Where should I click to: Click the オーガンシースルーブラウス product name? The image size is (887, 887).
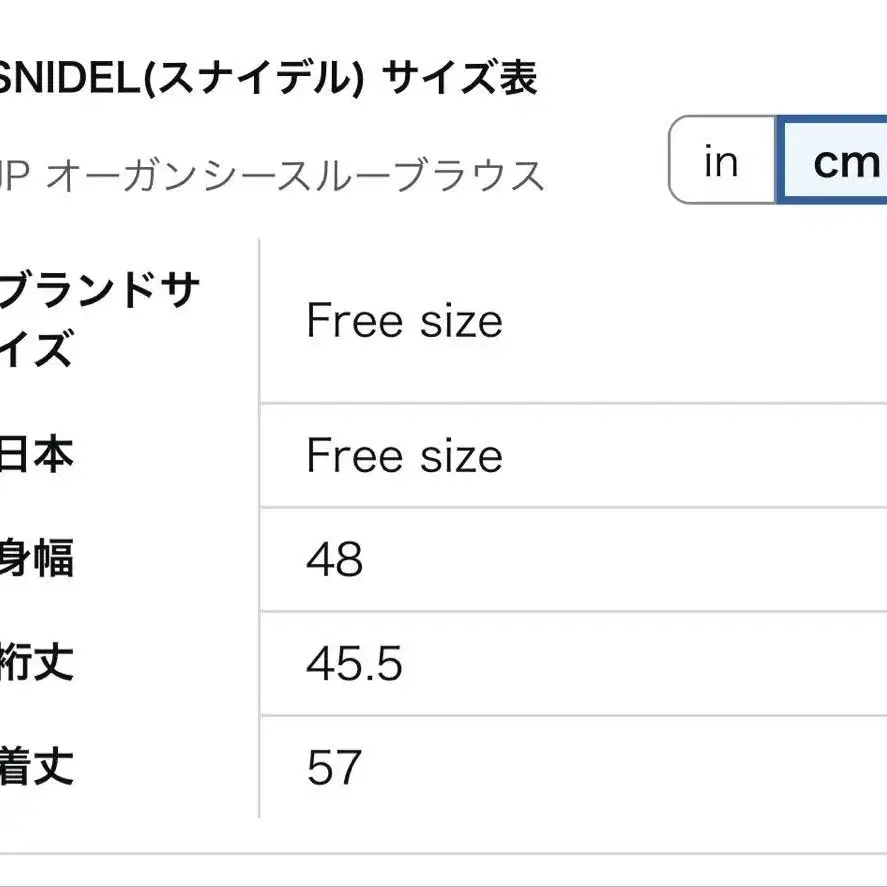294,176
